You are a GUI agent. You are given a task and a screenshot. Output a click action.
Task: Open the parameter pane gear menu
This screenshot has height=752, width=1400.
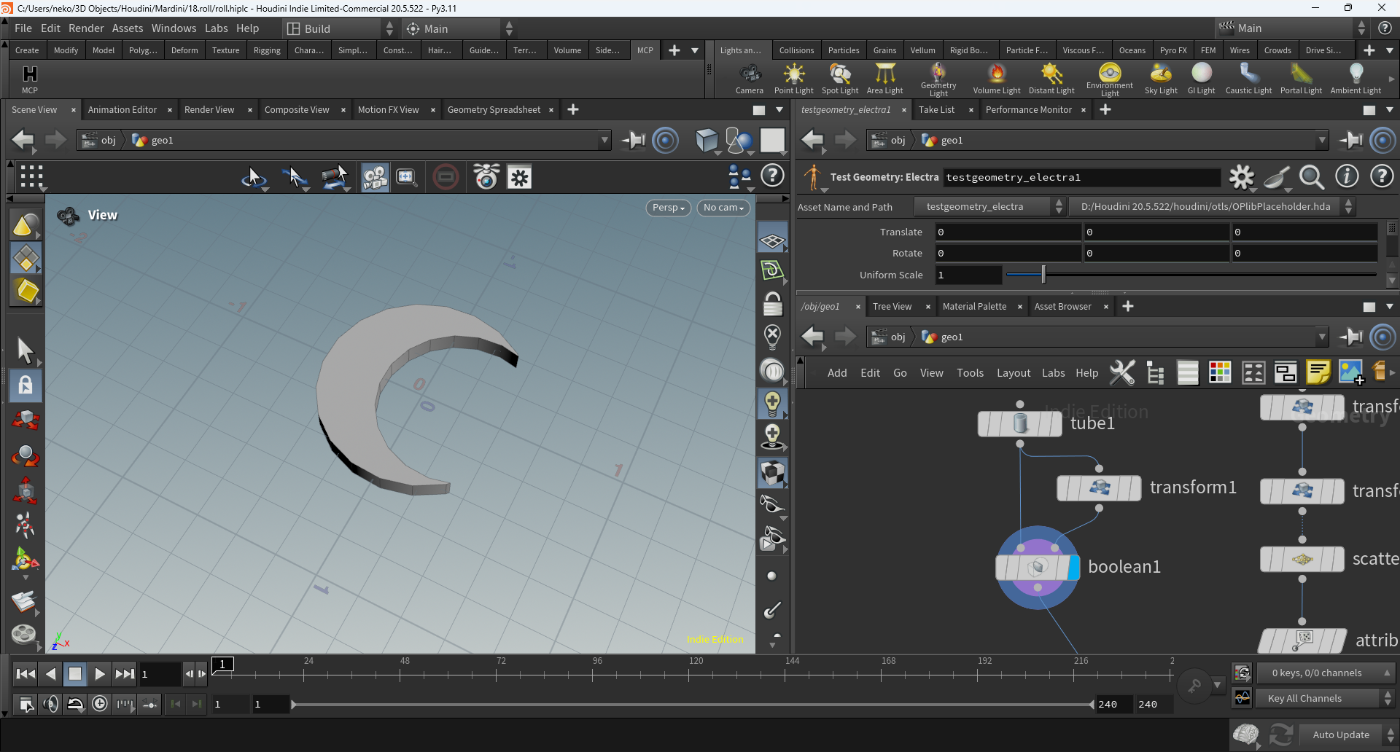1241,177
